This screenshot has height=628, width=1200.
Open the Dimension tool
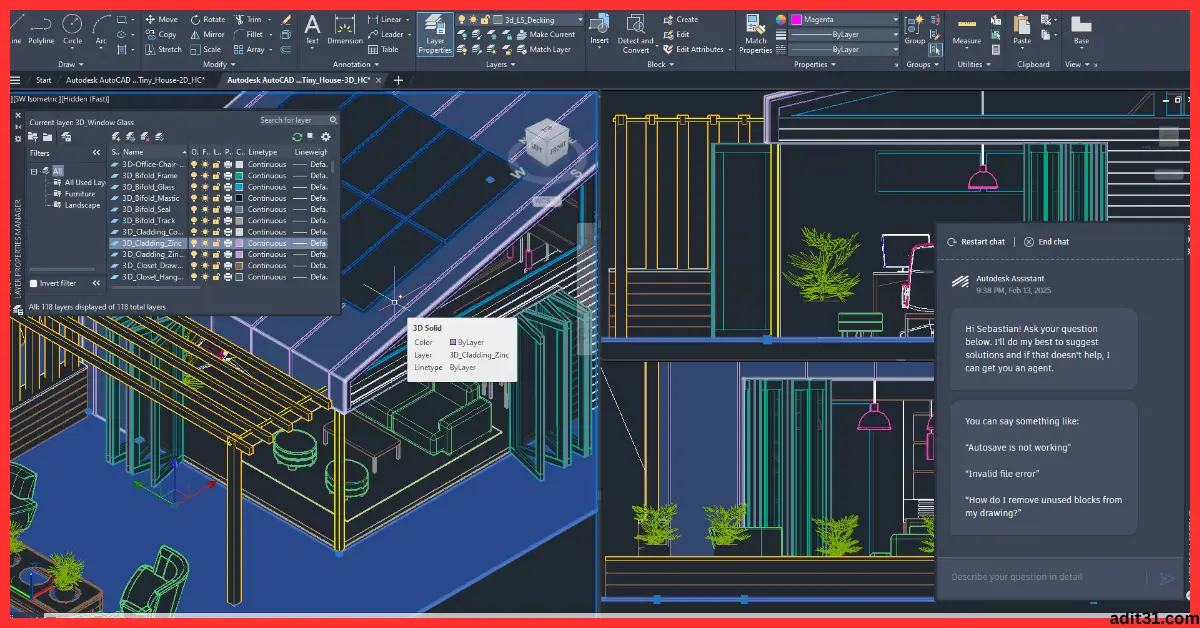(x=345, y=28)
